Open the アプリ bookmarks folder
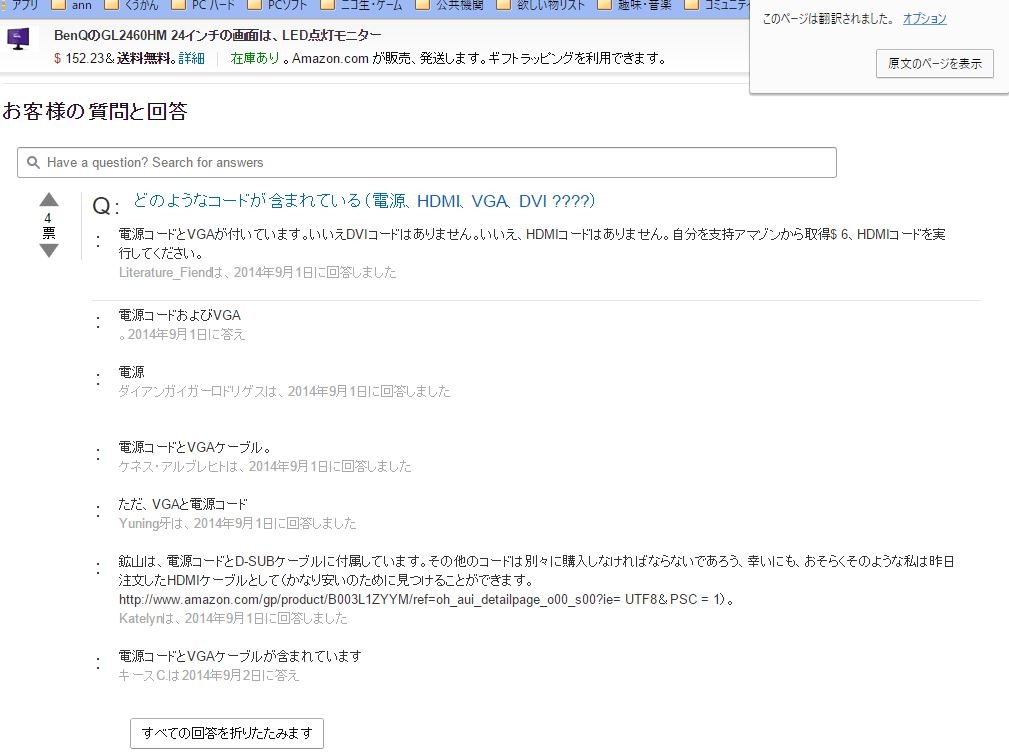The width and height of the screenshot is (1009, 754). coord(21,5)
